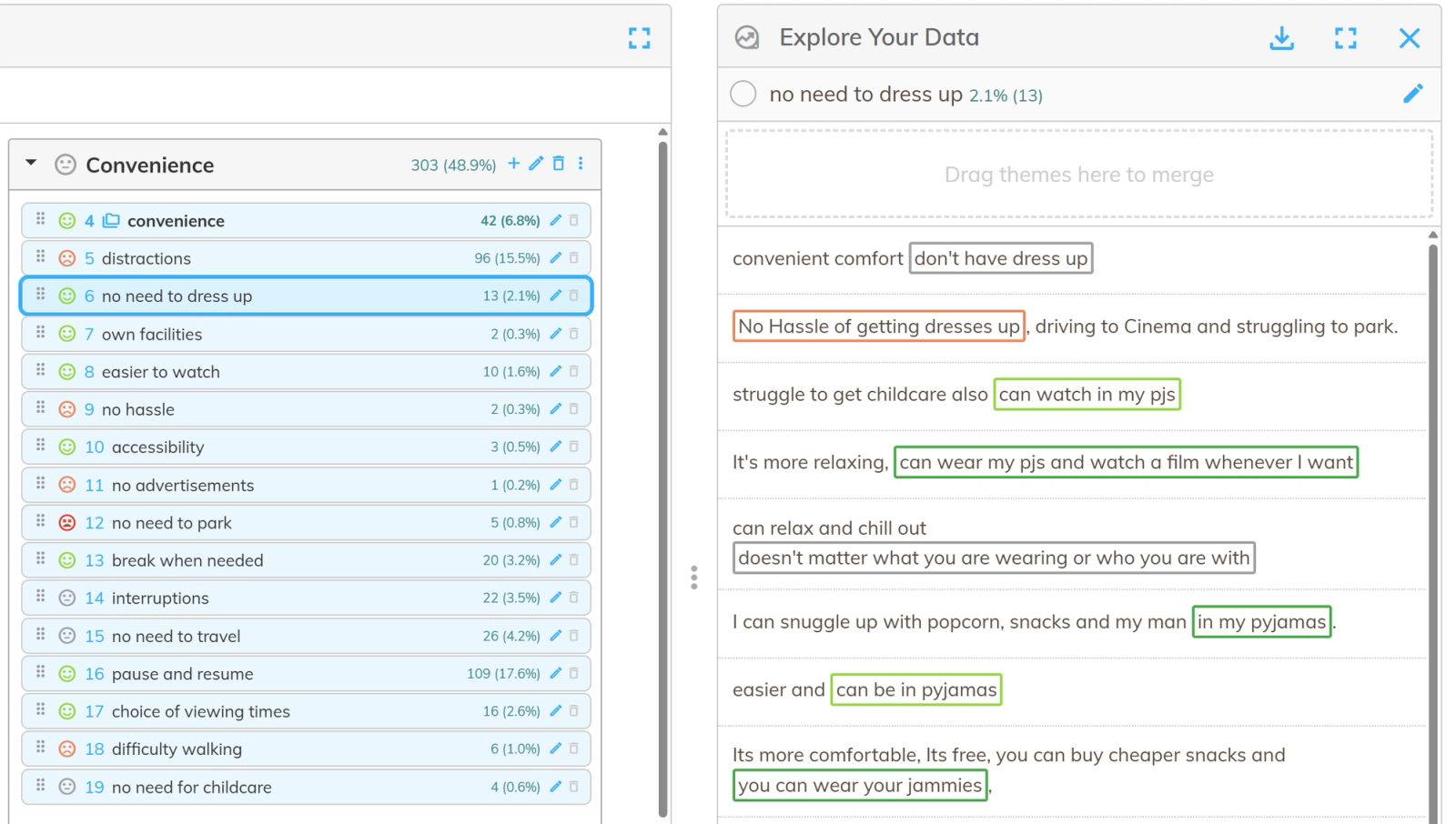Select the 'no advertisements' theme
1456x824 pixels.
[306, 485]
